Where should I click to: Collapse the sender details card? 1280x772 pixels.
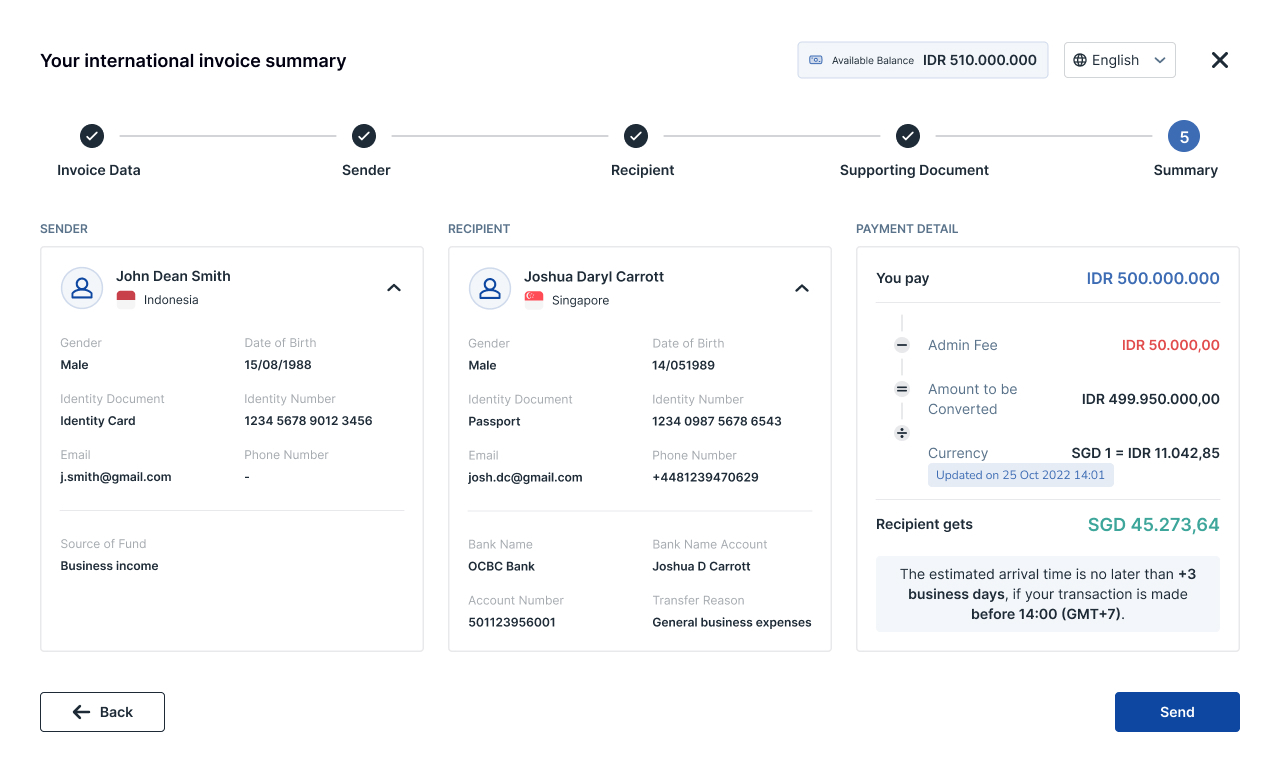(x=394, y=288)
